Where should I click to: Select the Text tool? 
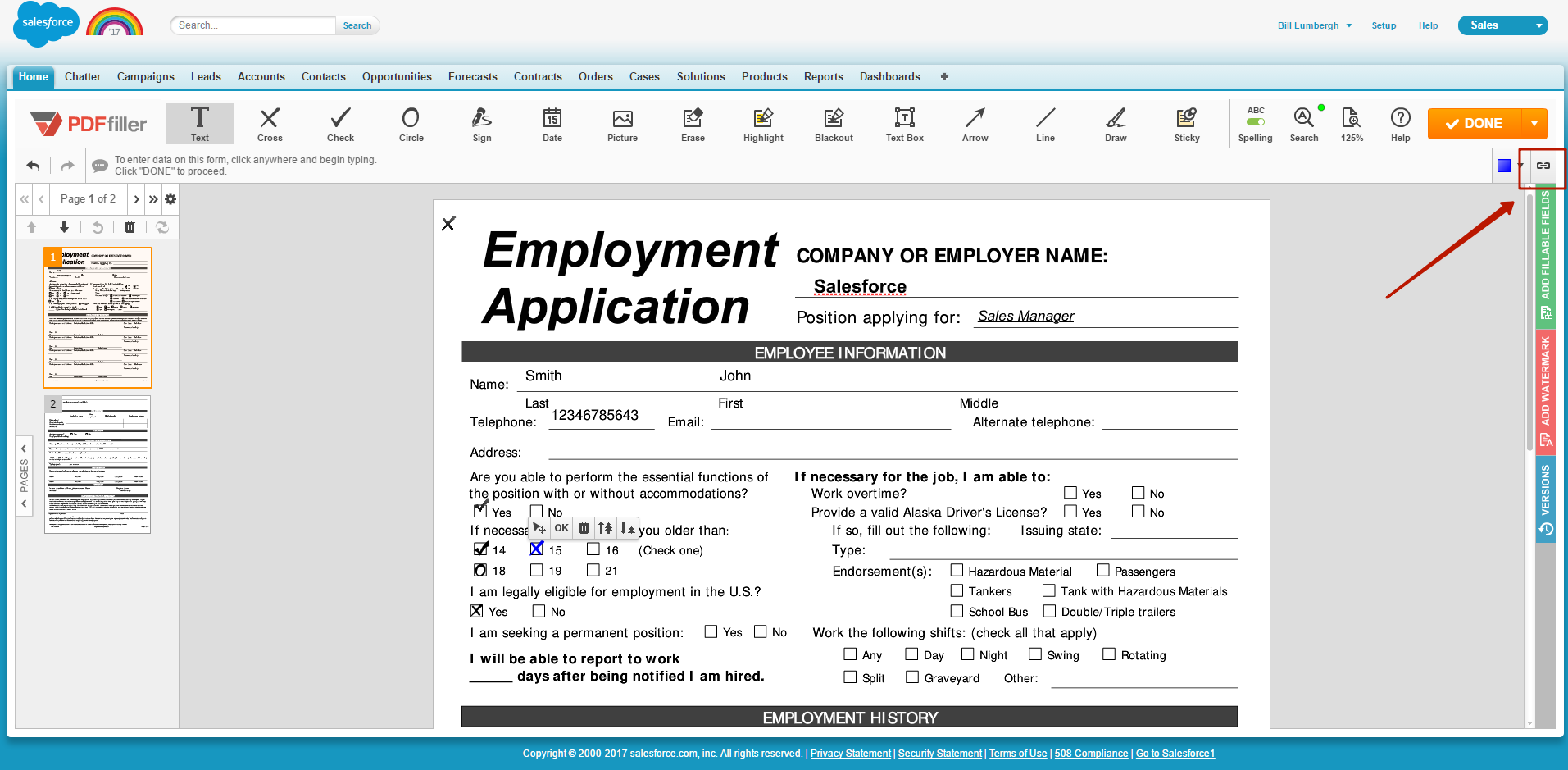200,124
